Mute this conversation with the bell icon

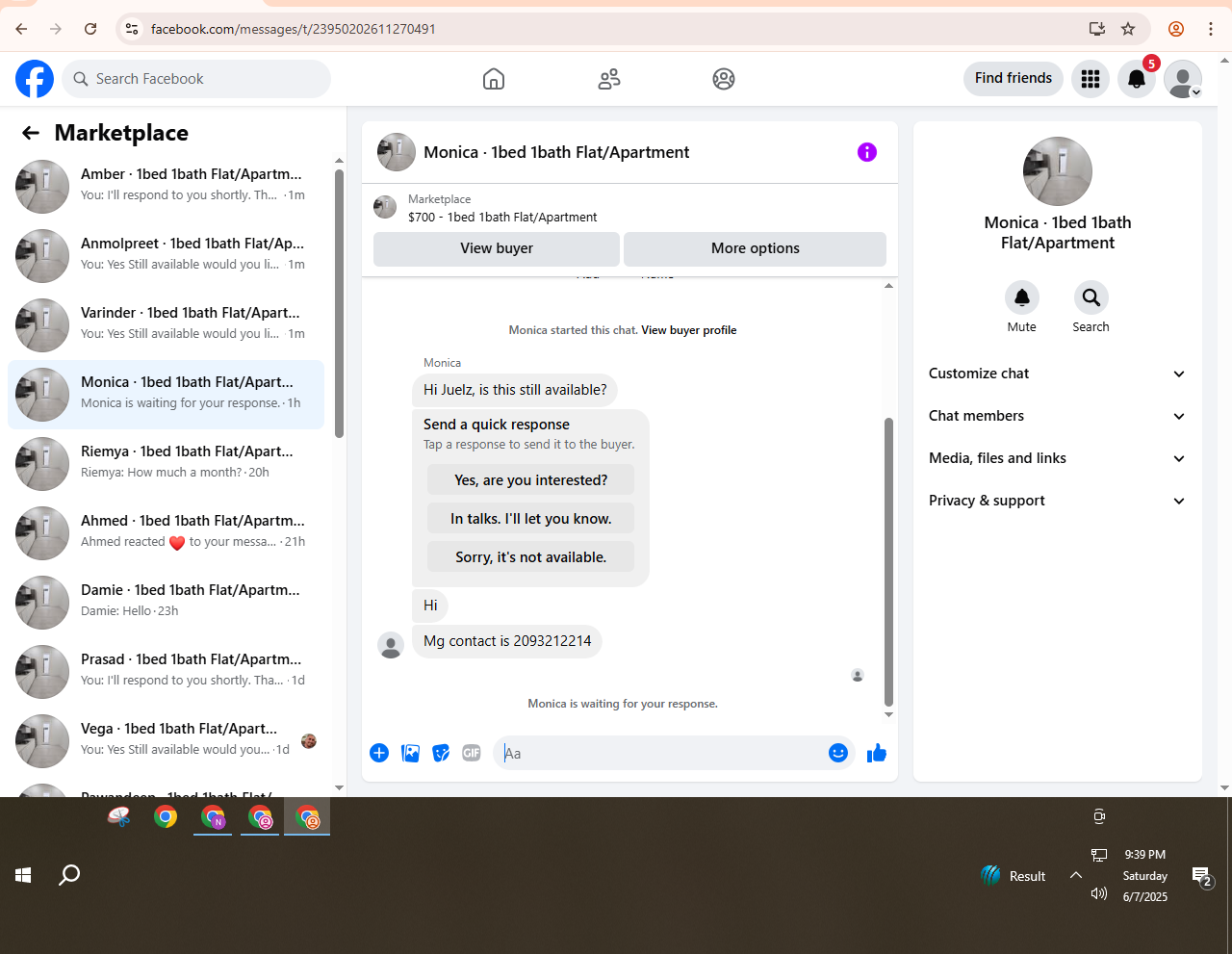click(1022, 297)
